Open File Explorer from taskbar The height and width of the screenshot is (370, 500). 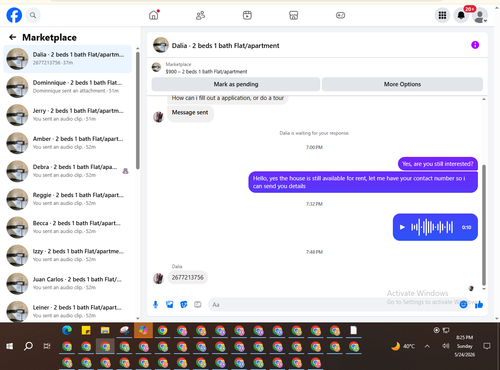(105, 330)
